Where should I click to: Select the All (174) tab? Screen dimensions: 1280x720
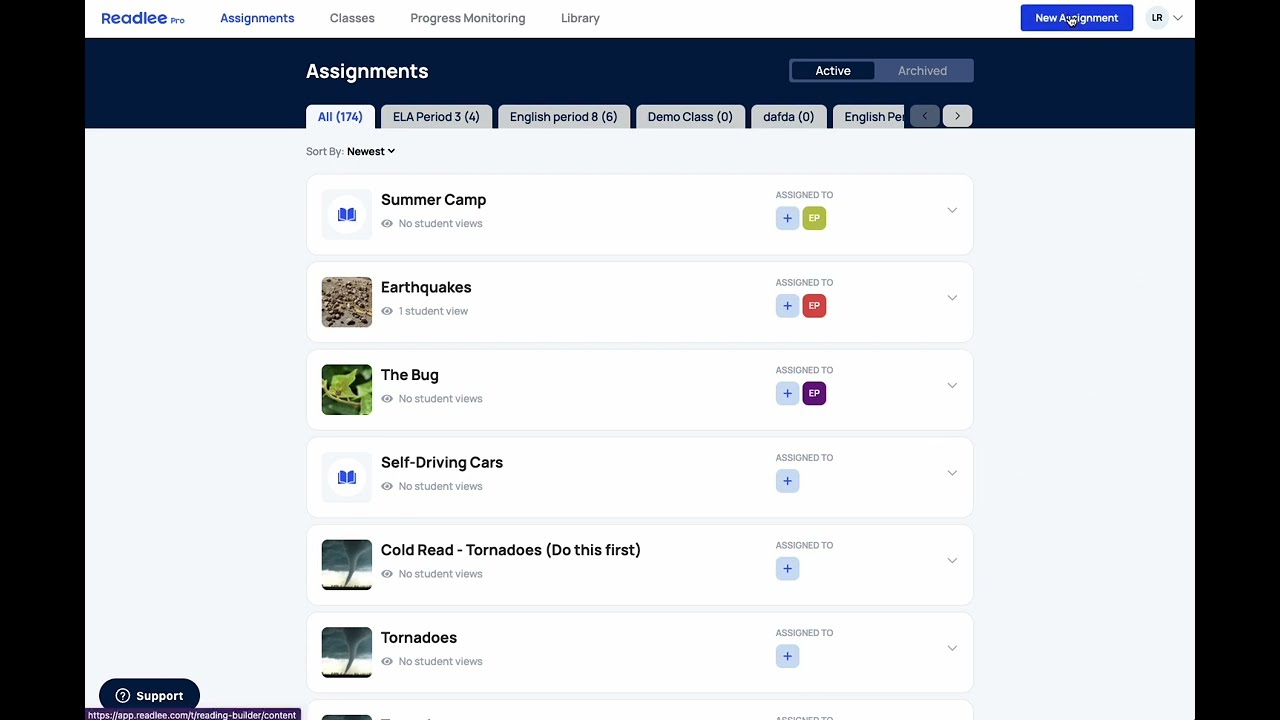(340, 117)
